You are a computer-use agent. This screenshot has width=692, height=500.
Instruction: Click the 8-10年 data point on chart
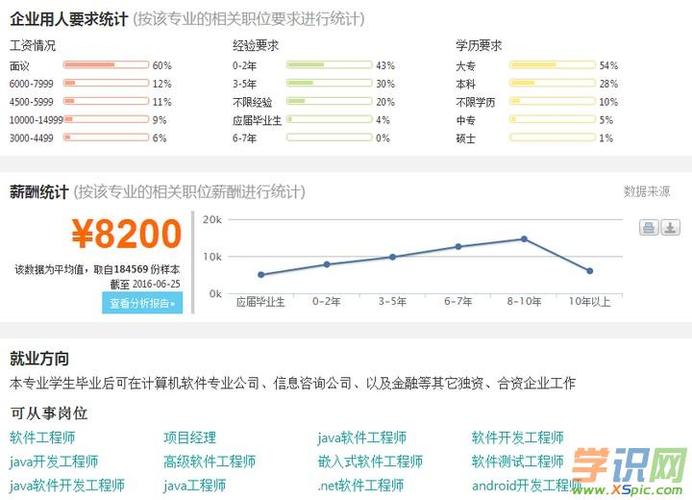524,239
